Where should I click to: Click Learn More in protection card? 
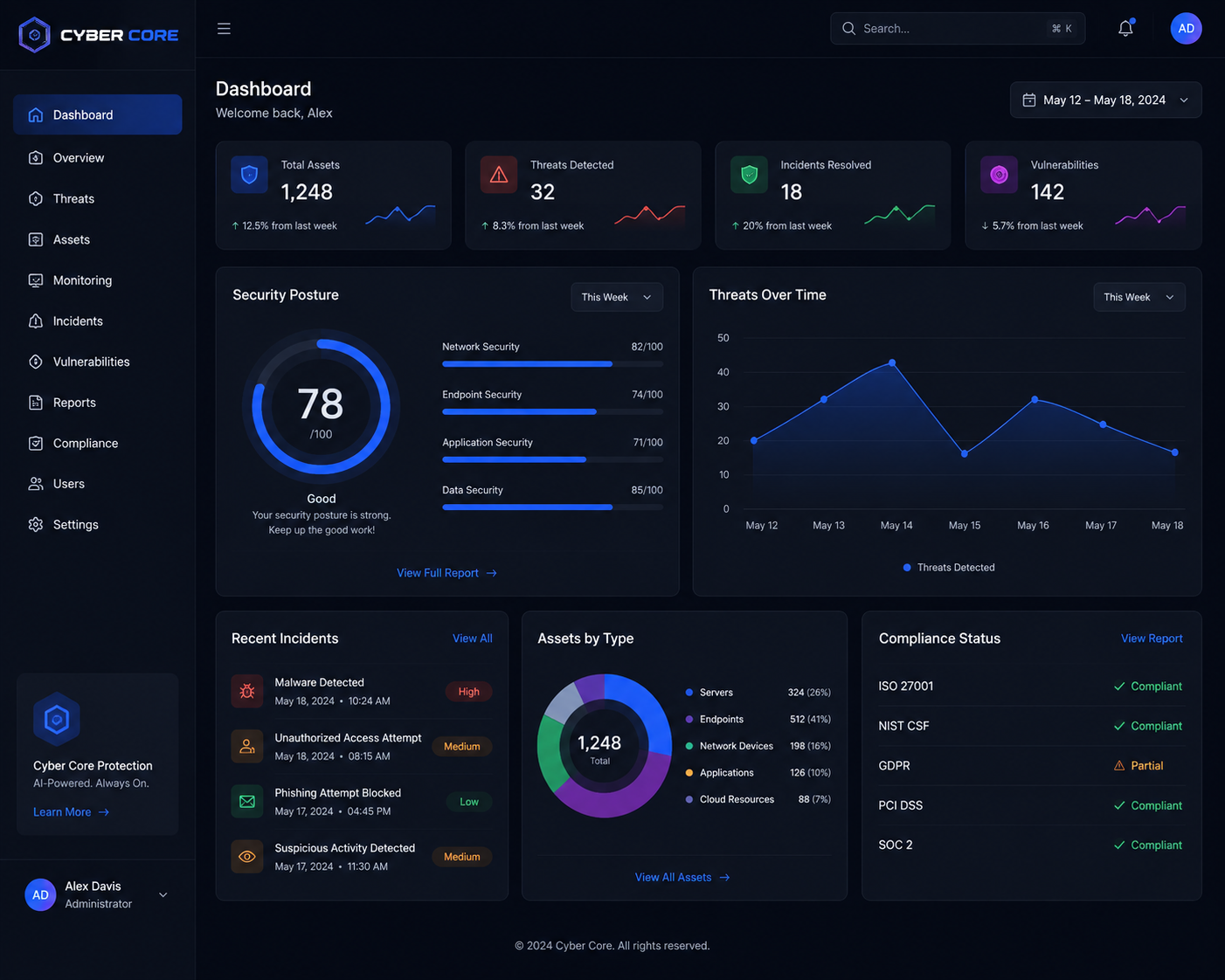tap(72, 812)
